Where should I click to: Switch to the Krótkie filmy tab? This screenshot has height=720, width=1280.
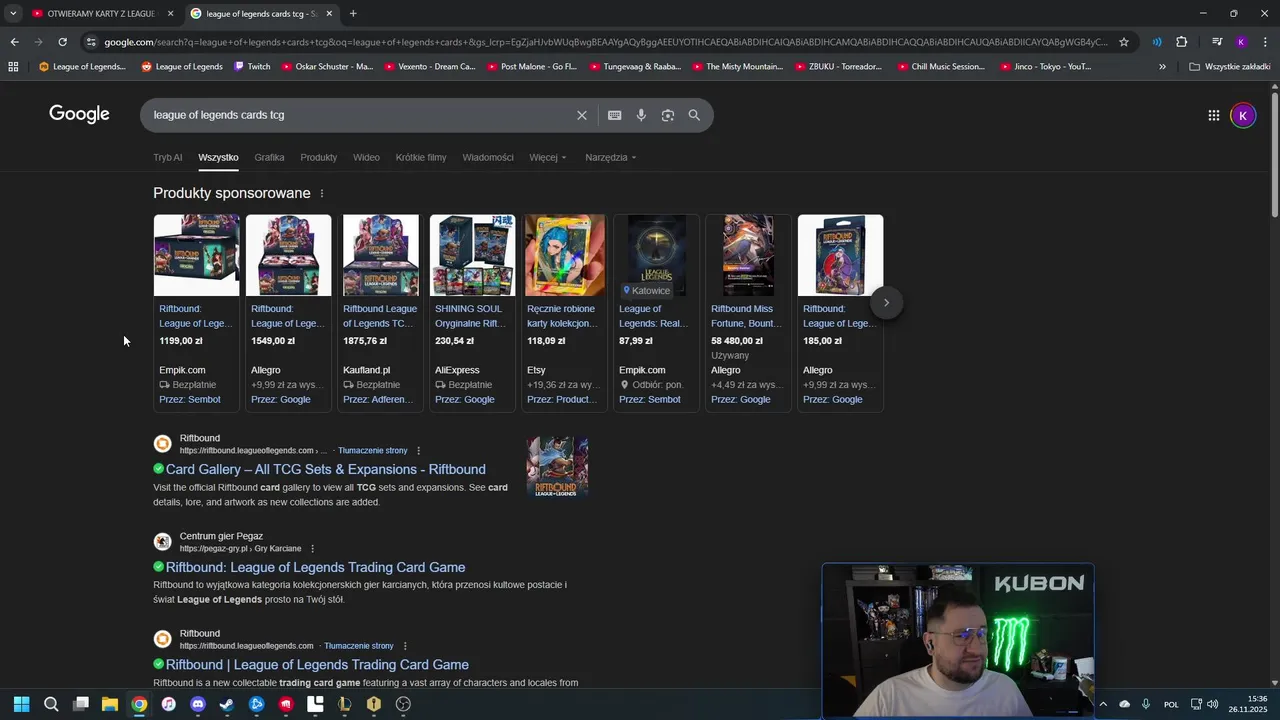pyautogui.click(x=421, y=158)
